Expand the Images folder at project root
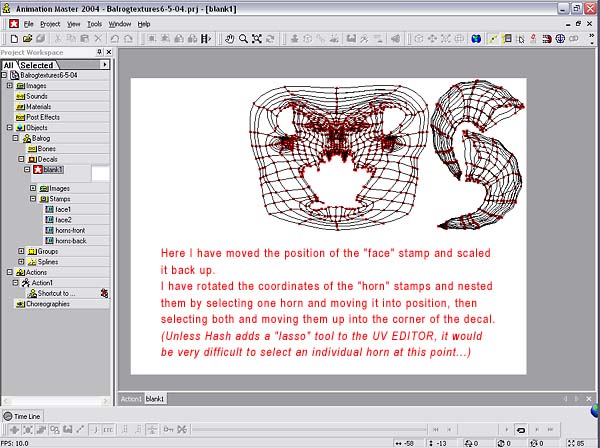 tap(9, 85)
